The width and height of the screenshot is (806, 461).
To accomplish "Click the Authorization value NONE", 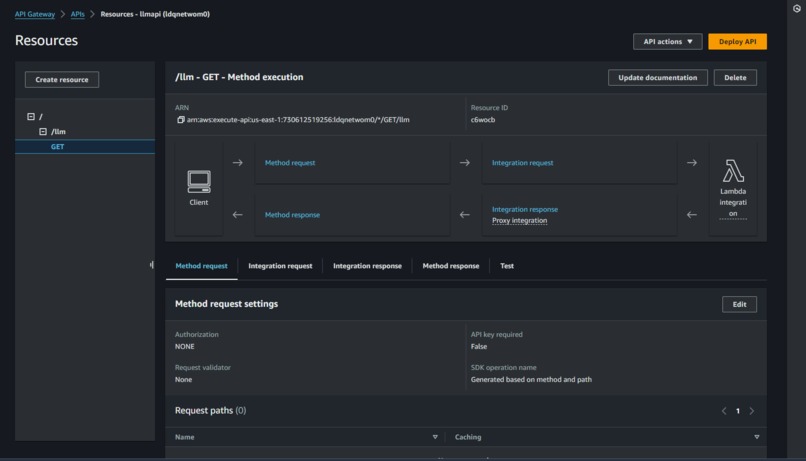I will pos(185,346).
